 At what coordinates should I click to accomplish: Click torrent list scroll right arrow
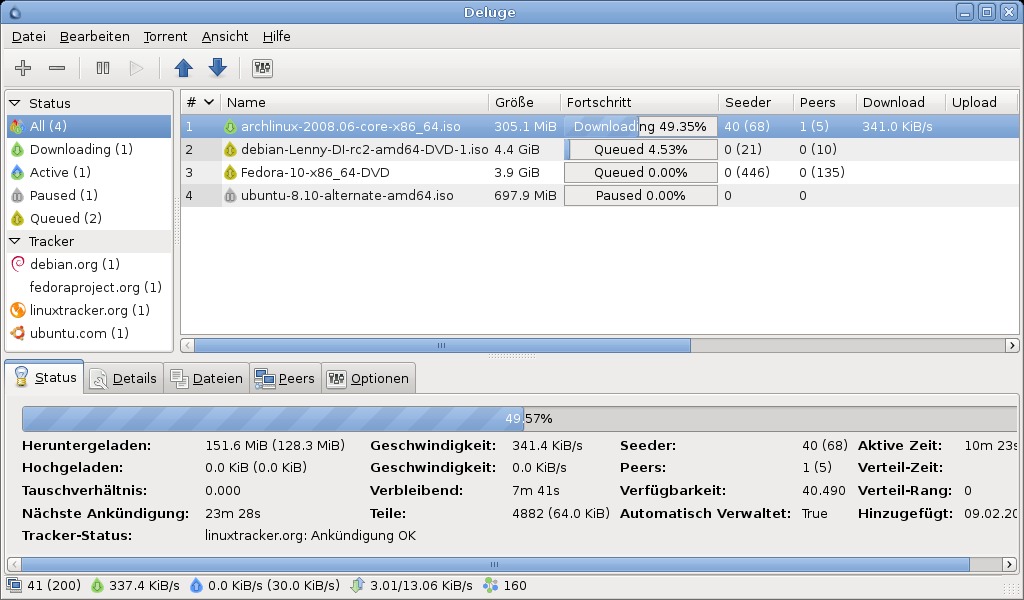click(1012, 345)
